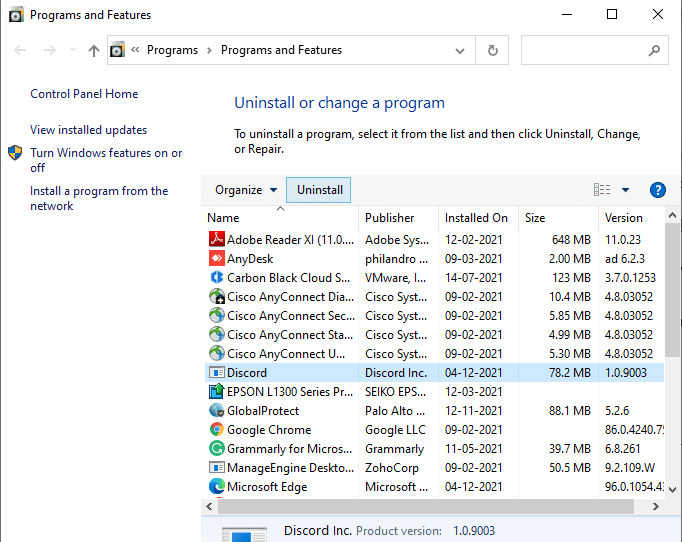This screenshot has width=682, height=542.
Task: Open help with the blue question mark
Action: point(658,190)
